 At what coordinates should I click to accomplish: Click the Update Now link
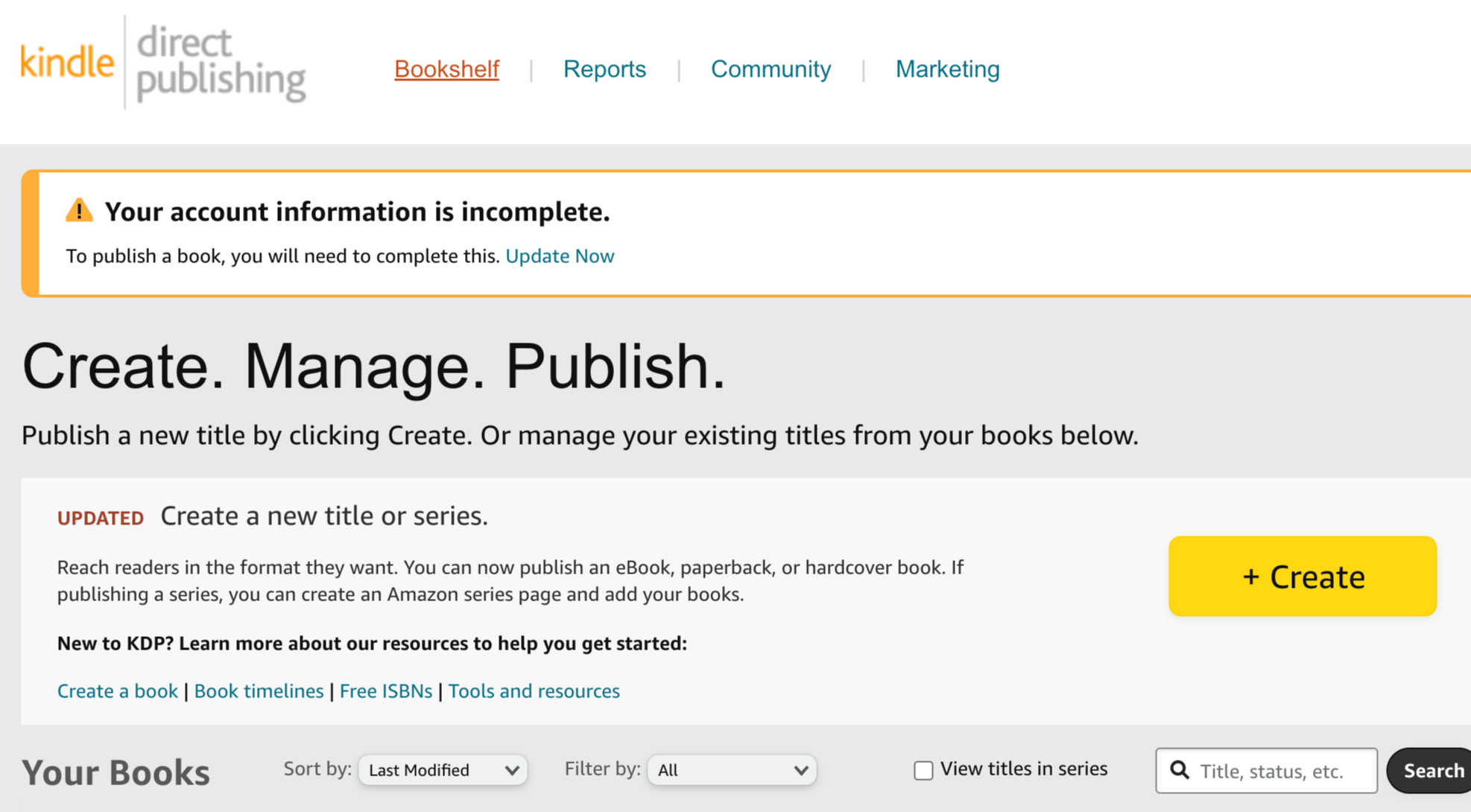pyautogui.click(x=560, y=256)
